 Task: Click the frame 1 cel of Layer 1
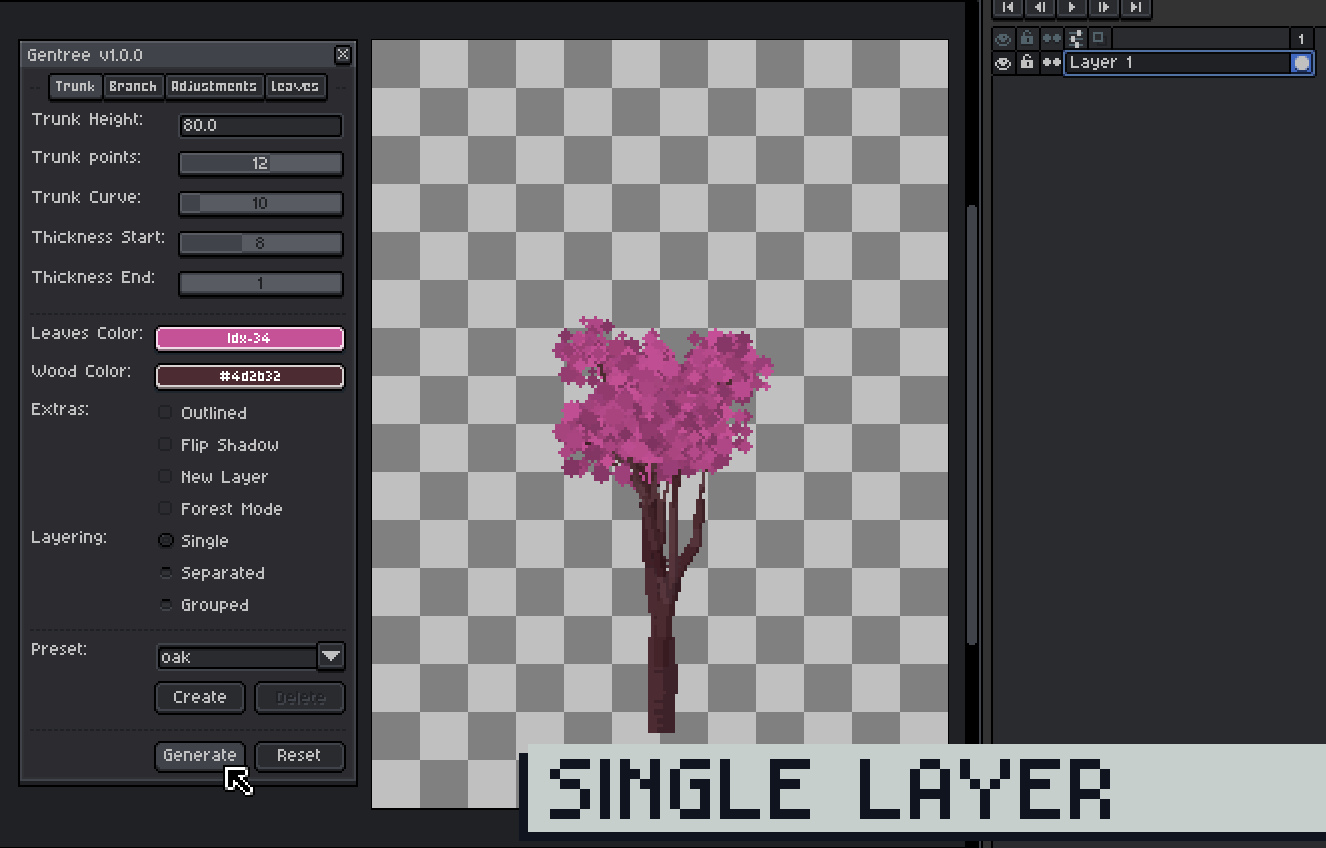pos(1303,62)
